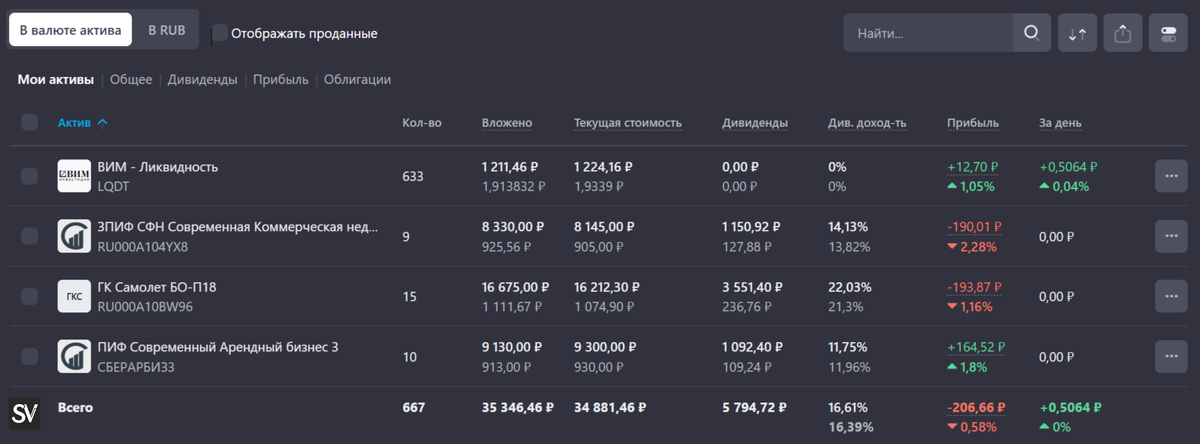The width and height of the screenshot is (1200, 444).
Task: Click the search magnifier icon
Action: [x=1031, y=33]
